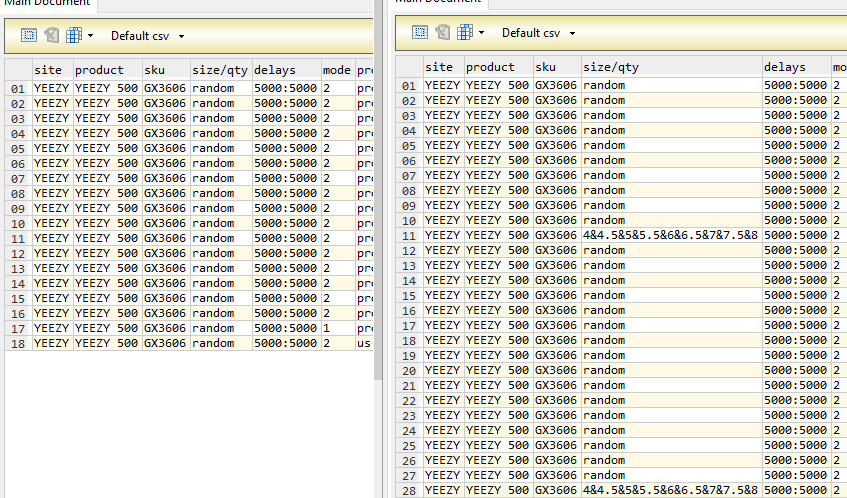Click 'YEEZY 500' product cell in right pane row 06
Screen dimensions: 847x498
click(499, 160)
